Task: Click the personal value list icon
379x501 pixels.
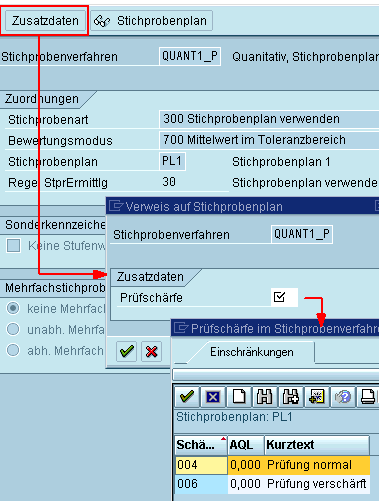Action: 317,397
